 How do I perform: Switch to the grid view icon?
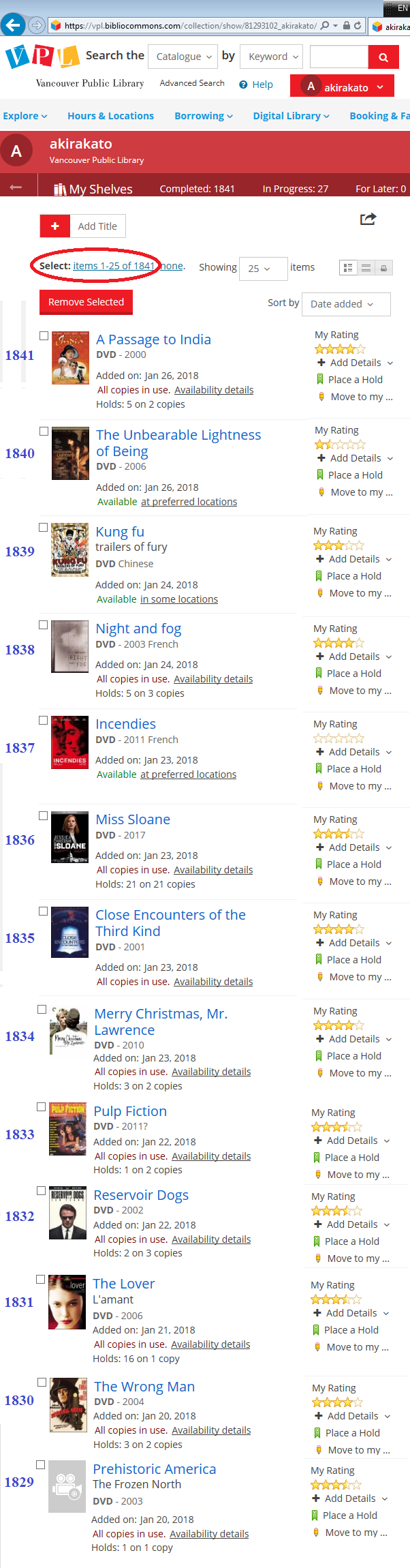click(347, 268)
